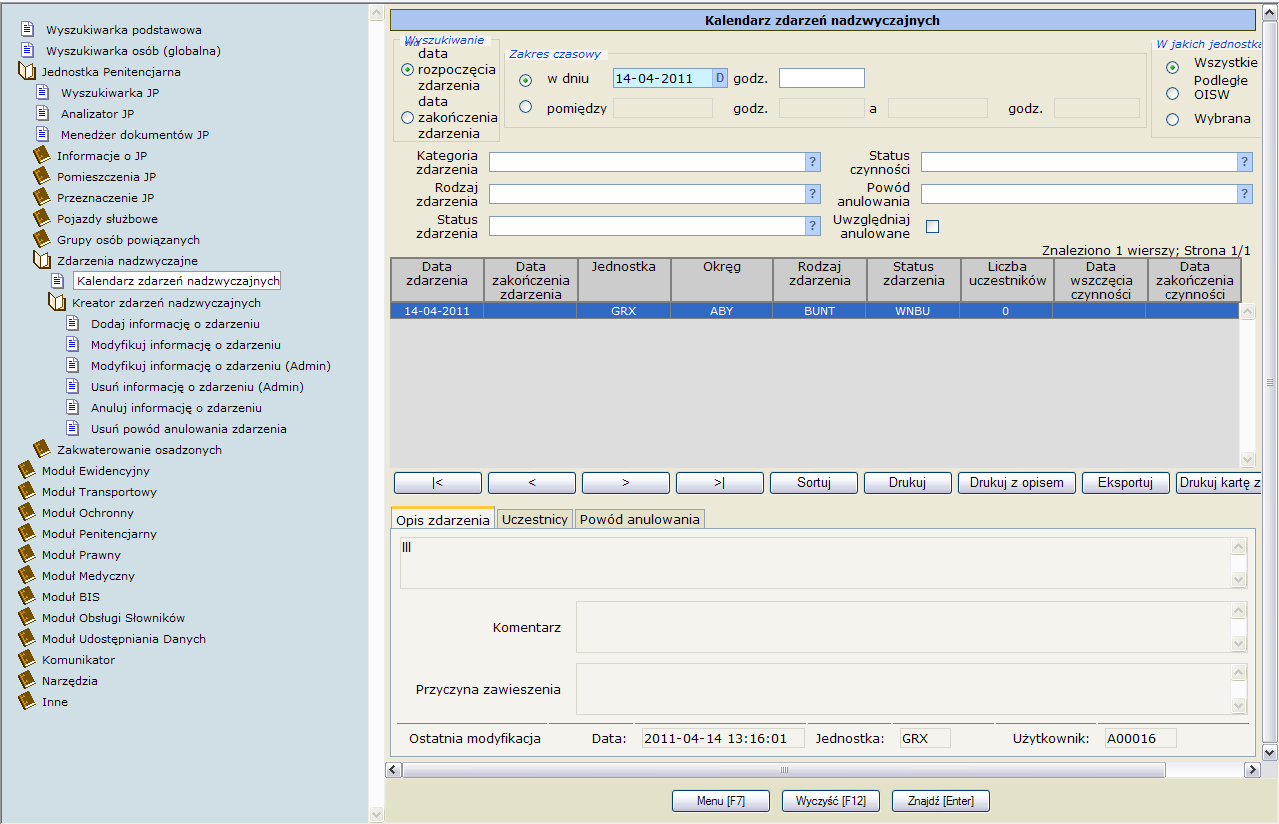Open help lookup for Kategoria zdarzenia
Viewport: 1279px width, 824px height.
[x=813, y=162]
